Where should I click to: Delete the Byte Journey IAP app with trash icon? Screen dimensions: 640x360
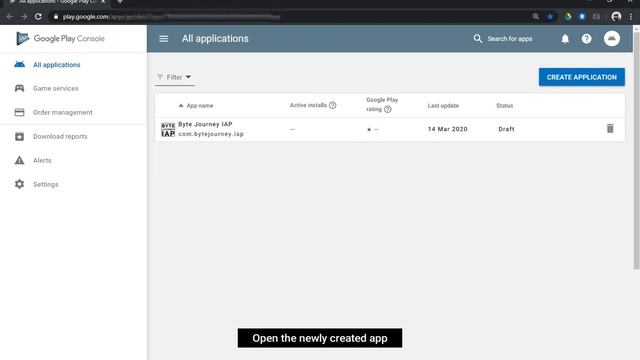610,129
